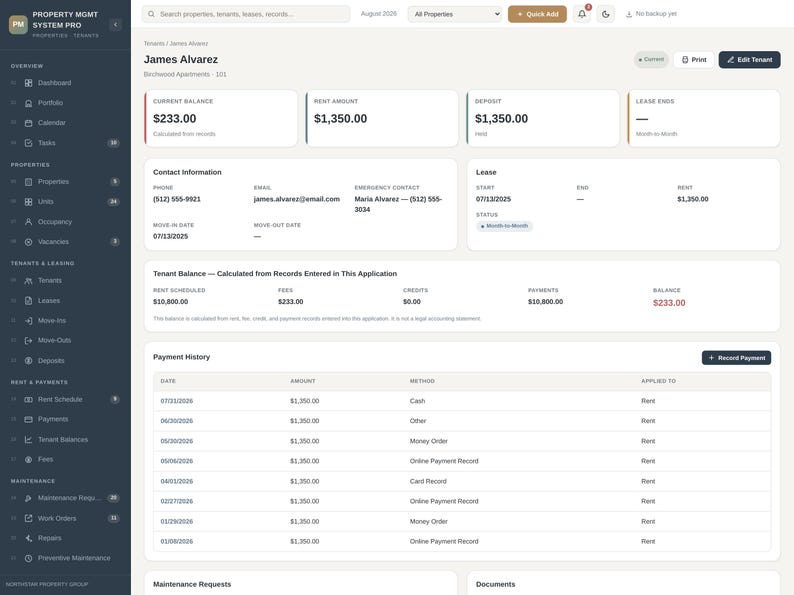
Task: Click the Method column header
Action: pos(422,381)
